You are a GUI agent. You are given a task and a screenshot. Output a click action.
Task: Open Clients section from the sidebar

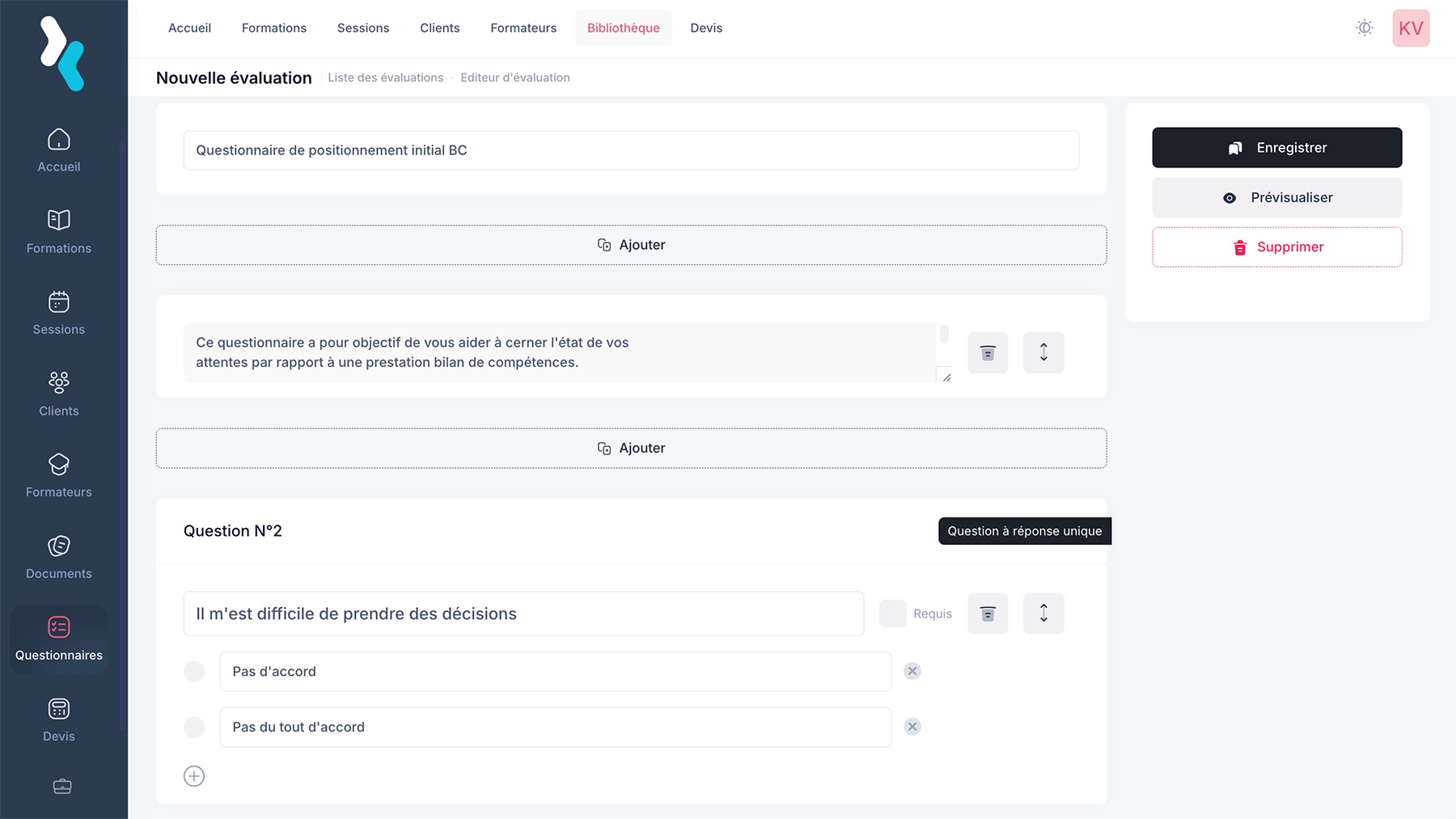tap(58, 383)
